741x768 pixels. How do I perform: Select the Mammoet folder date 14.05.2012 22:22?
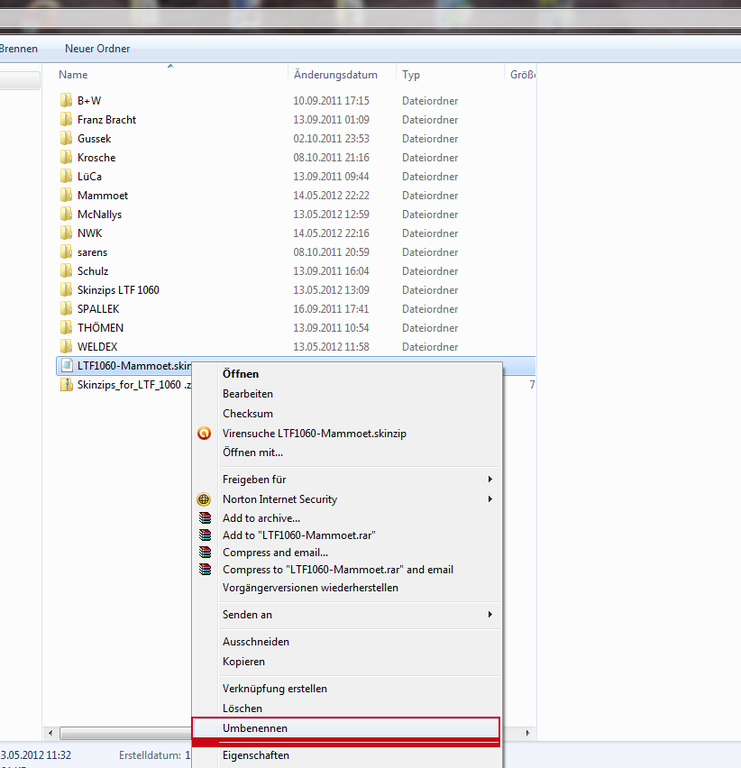pos(331,195)
